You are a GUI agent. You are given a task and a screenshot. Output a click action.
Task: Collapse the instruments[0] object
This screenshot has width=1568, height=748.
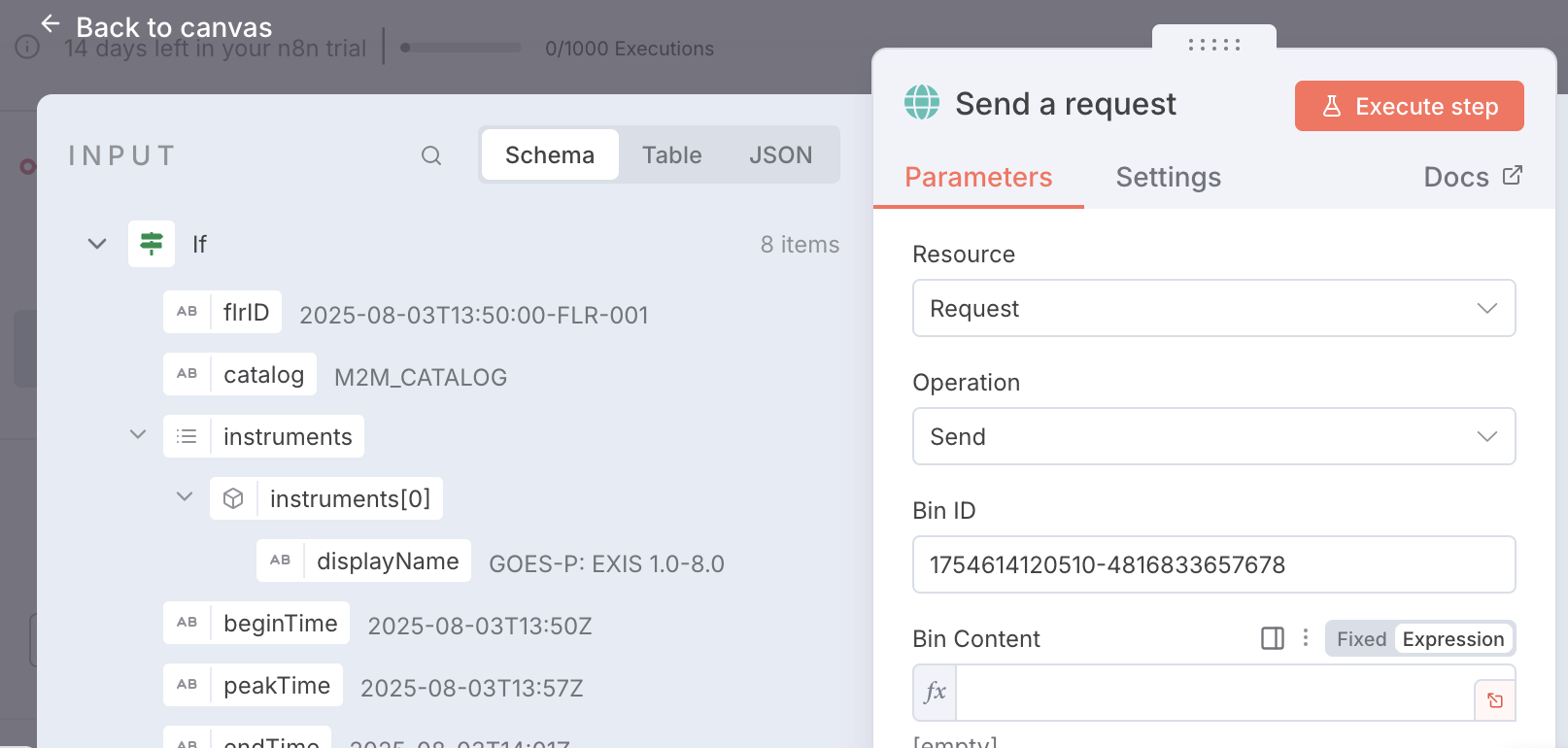point(185,496)
